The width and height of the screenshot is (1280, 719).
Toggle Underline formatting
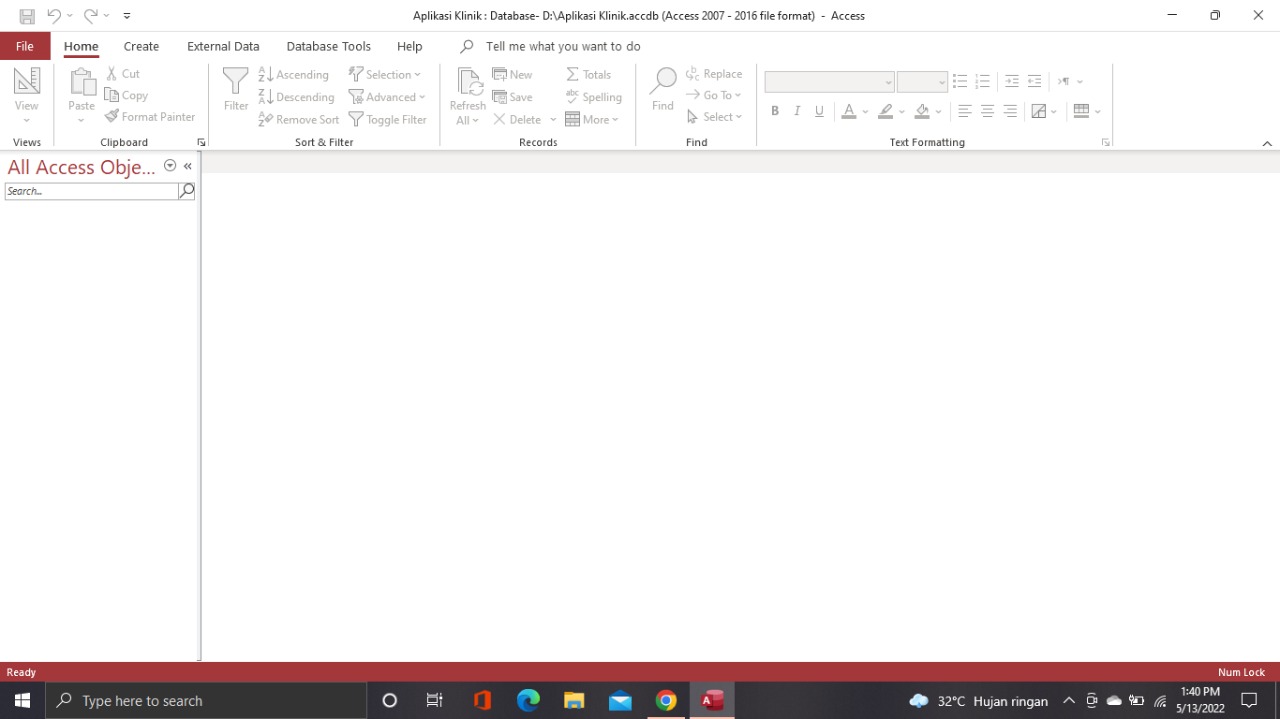[x=819, y=111]
